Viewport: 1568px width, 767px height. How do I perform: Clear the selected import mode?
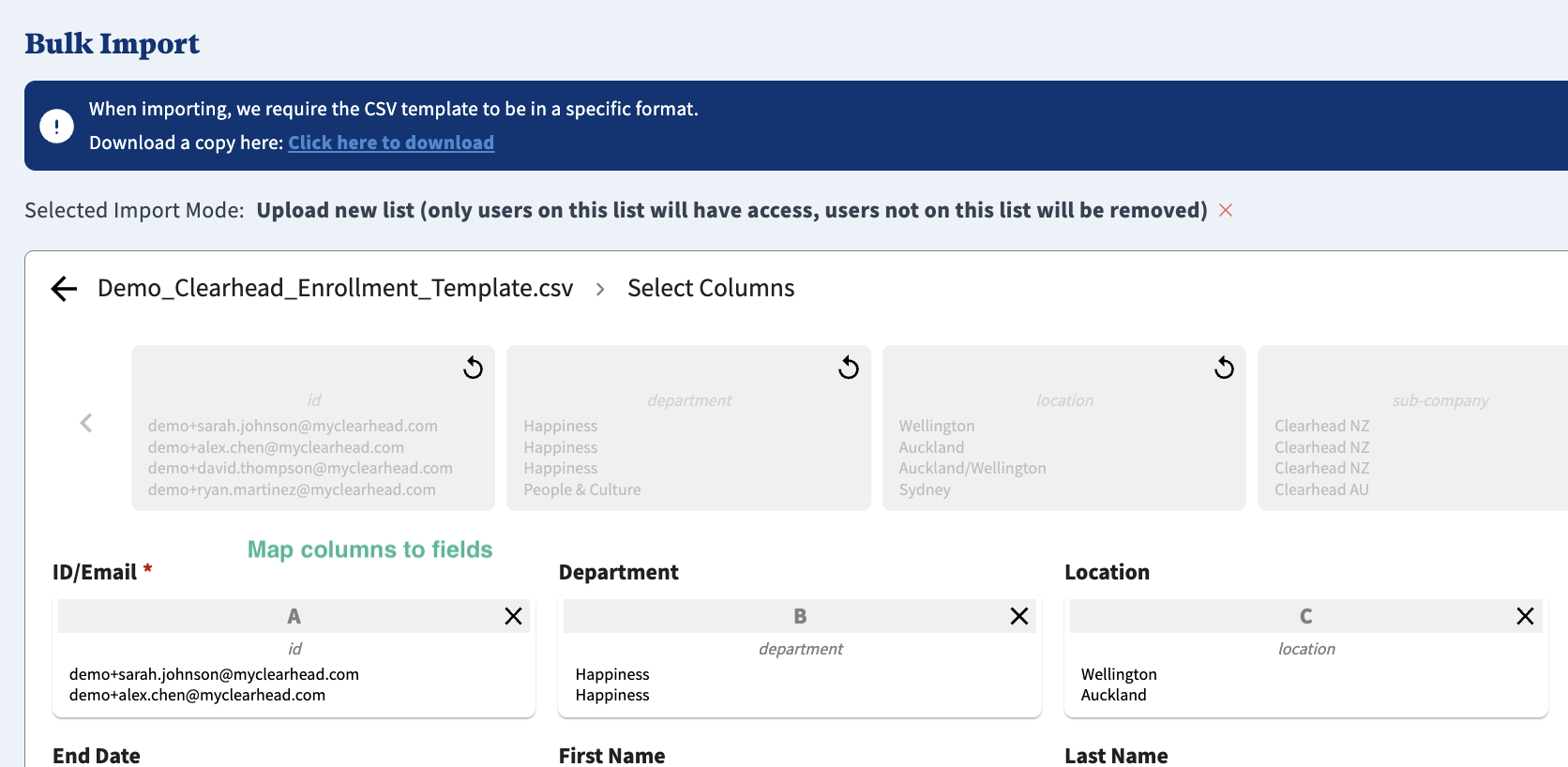pos(1226,210)
